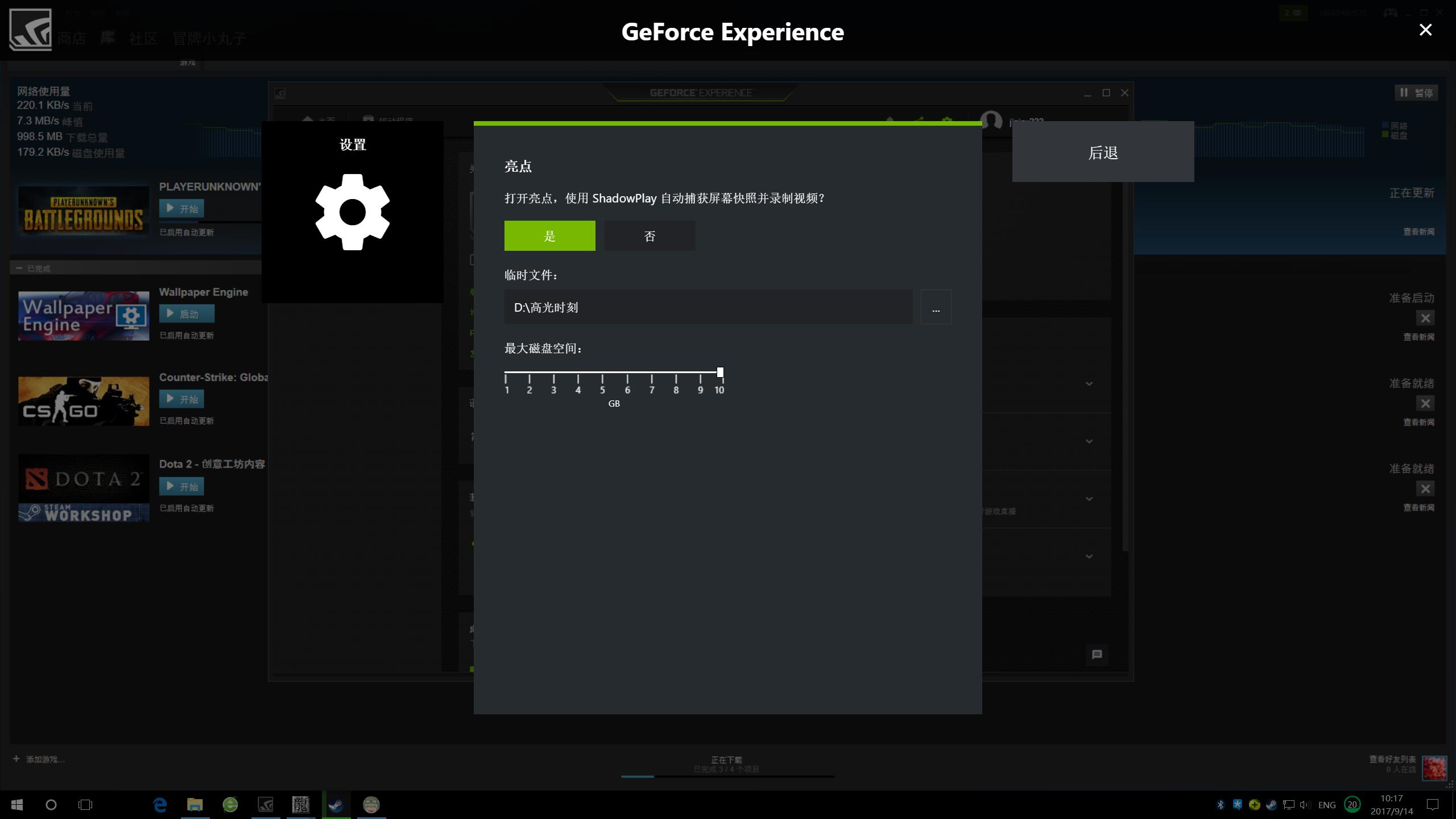The image size is (1456, 819).
Task: Open Action Center notifications
Action: [x=1433, y=805]
